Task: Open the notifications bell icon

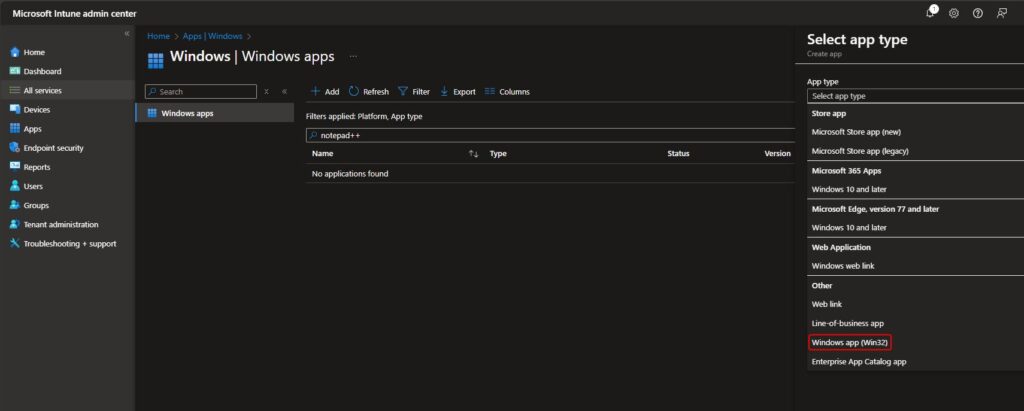Action: click(931, 13)
